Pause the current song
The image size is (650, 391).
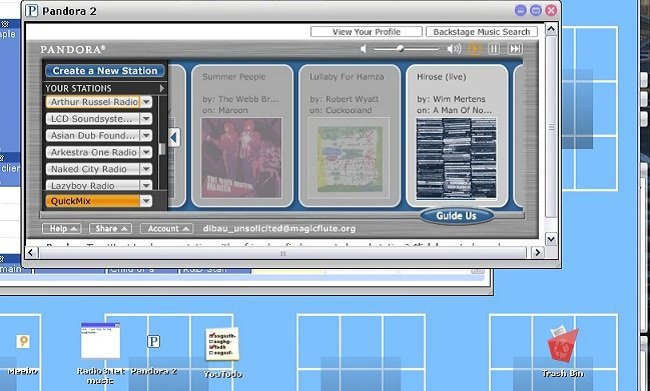494,49
